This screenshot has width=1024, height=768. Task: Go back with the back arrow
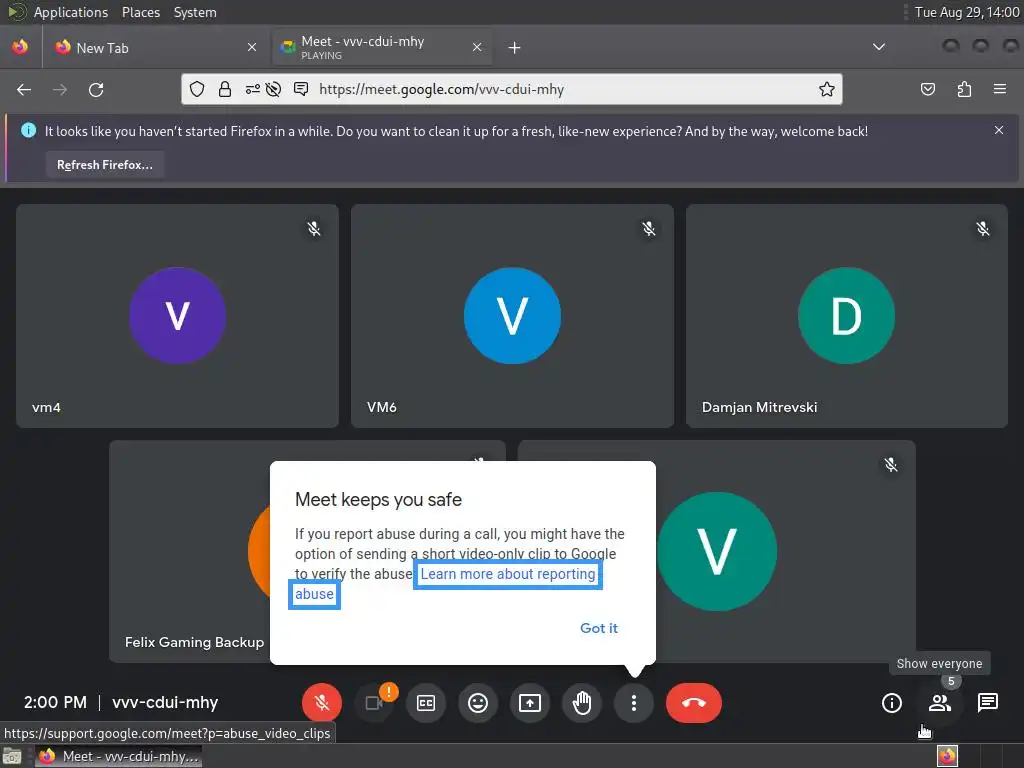click(24, 89)
